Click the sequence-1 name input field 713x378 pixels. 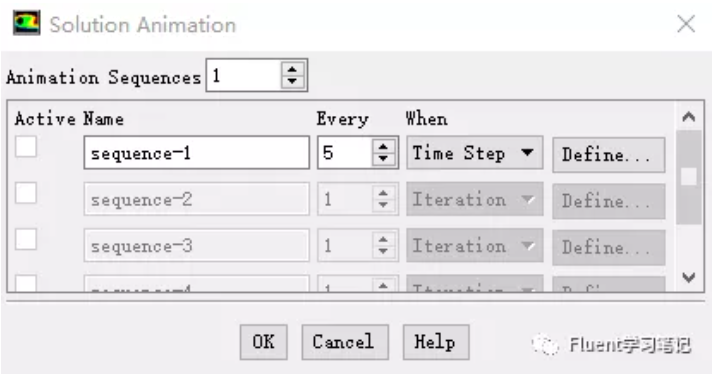point(196,153)
